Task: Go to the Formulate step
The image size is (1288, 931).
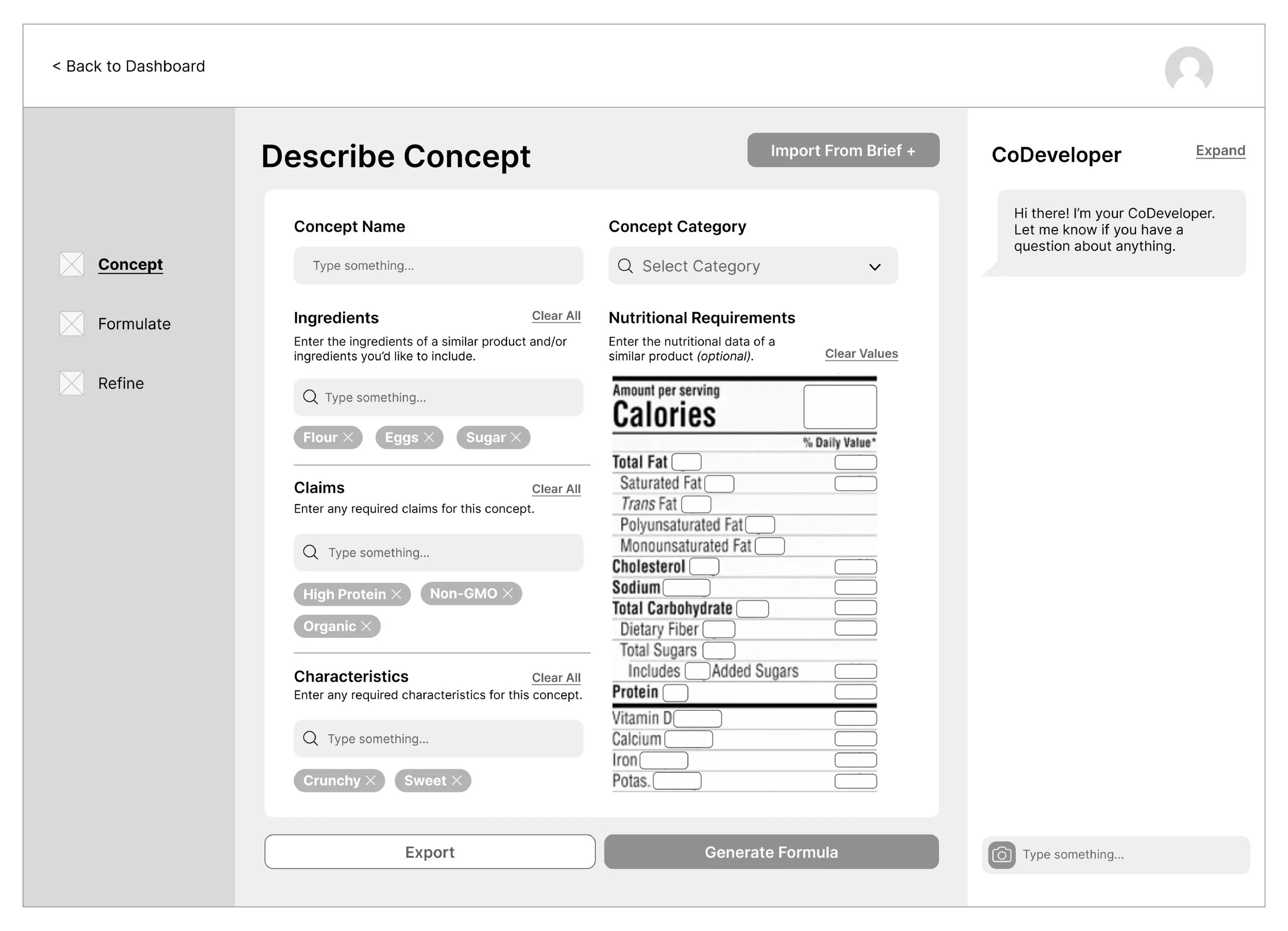Action: [x=134, y=324]
